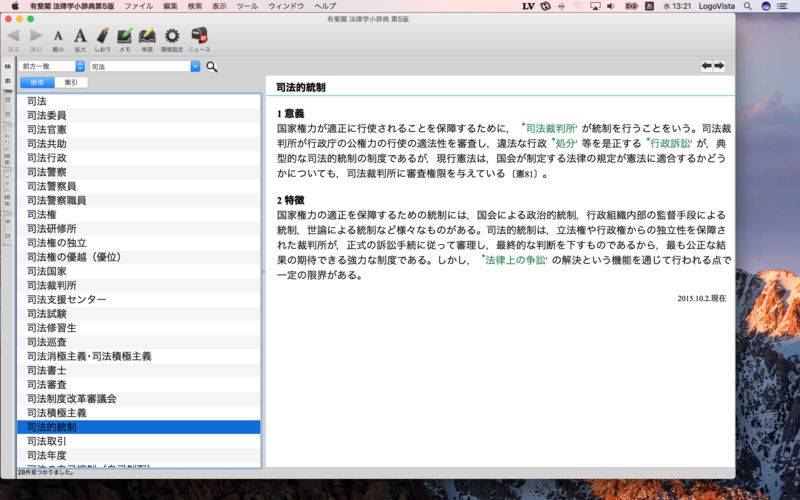Select the 司法消極主義・司法積極主義 entry
Image resolution: width=800 pixels, height=500 pixels.
click(139, 356)
